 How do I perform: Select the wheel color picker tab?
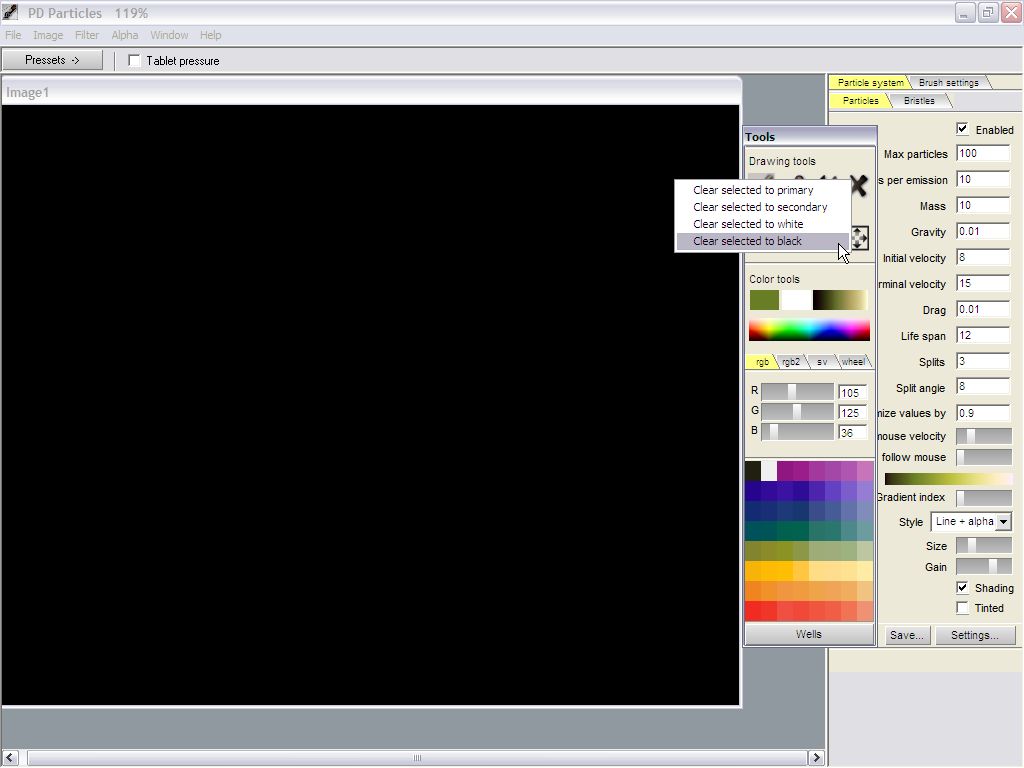pyautogui.click(x=853, y=362)
